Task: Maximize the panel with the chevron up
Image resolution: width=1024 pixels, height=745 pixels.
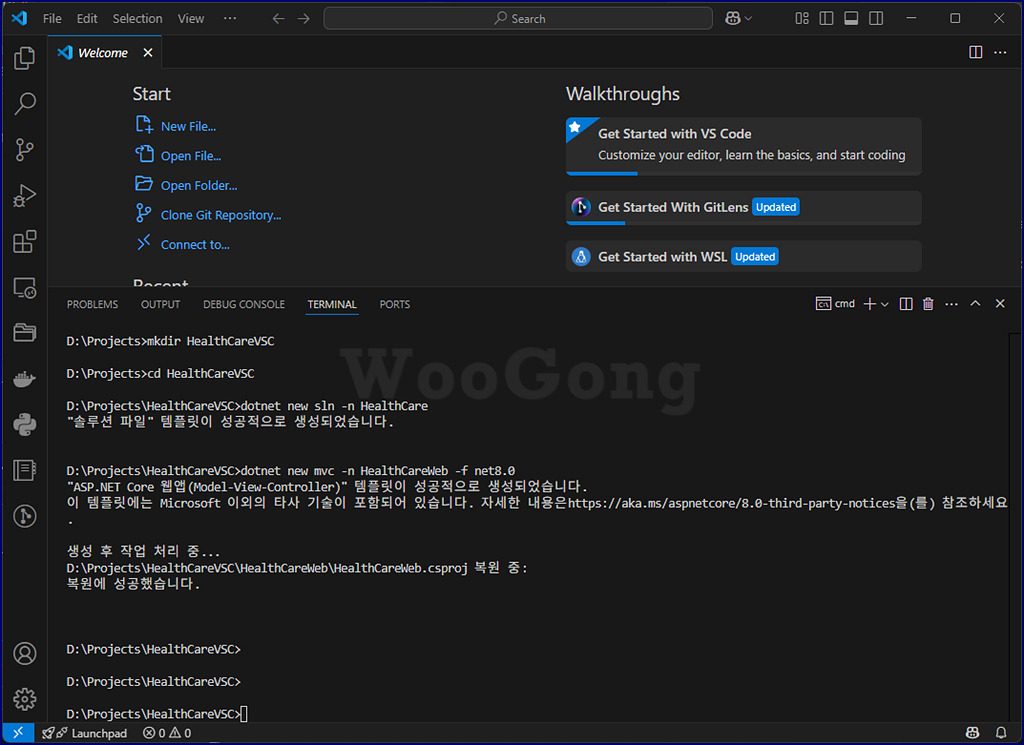Action: pos(975,304)
